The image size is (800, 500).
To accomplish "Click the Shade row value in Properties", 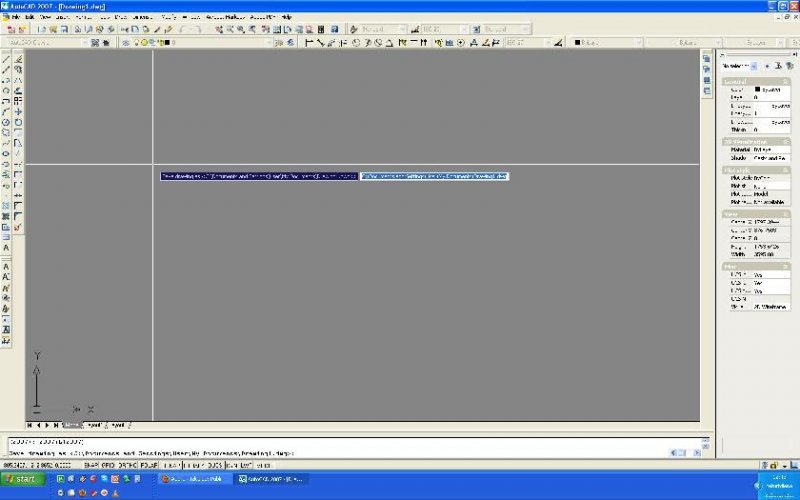I will (x=771, y=158).
